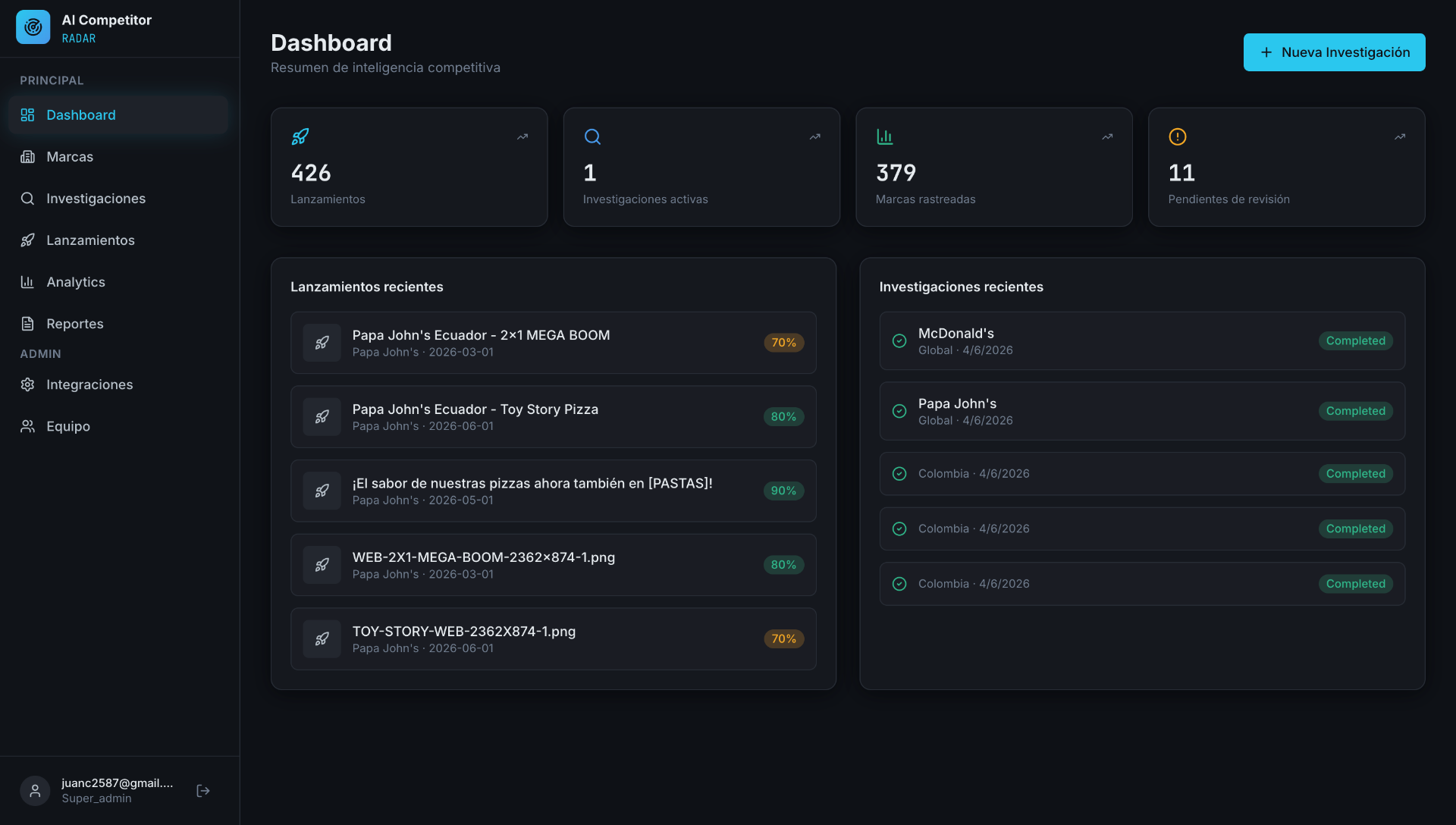Open the Papa John's Global investigation

[x=1142, y=411]
